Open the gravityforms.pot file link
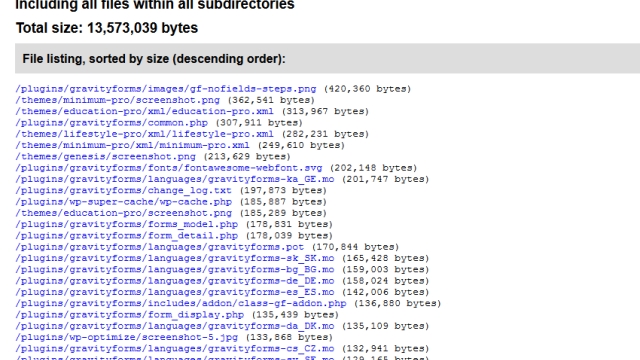640x360 pixels. [160, 247]
